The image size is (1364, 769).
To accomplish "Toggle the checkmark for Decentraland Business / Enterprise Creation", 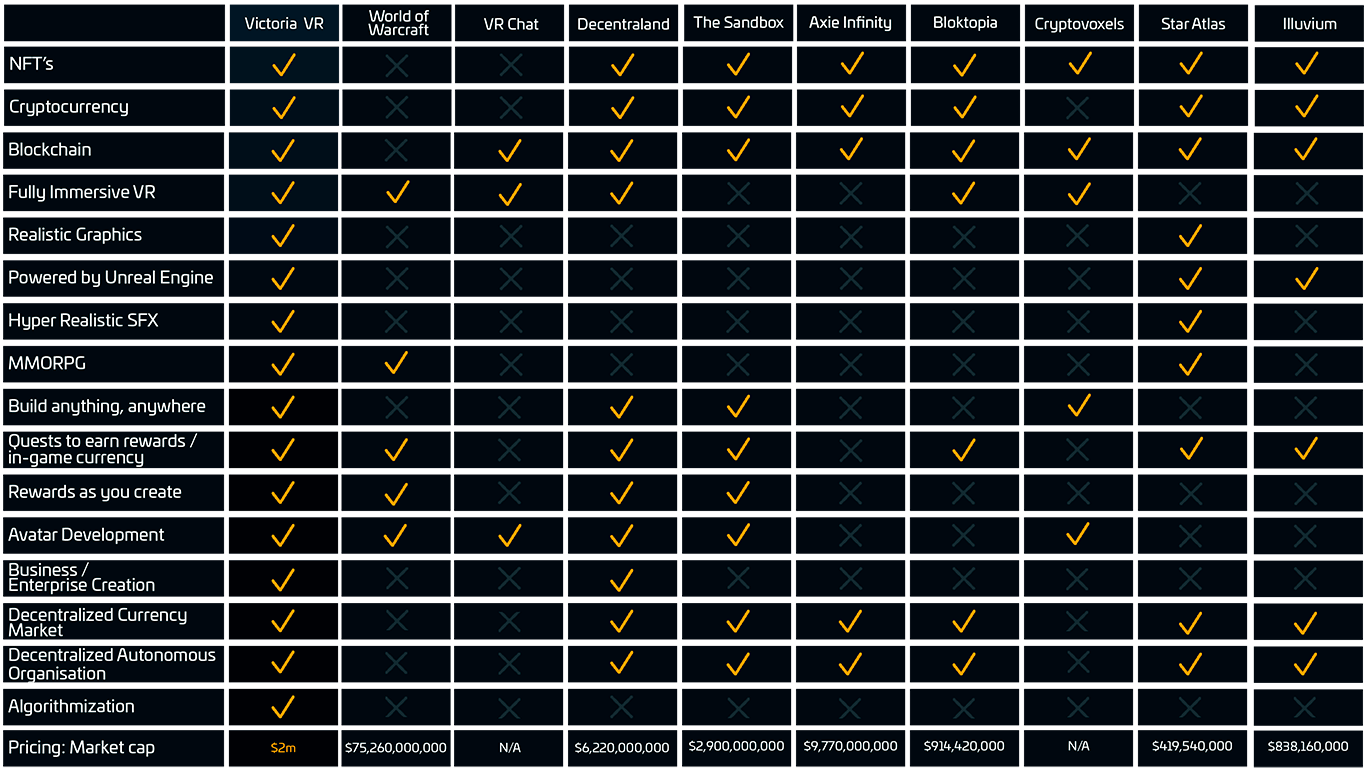I will click(622, 578).
